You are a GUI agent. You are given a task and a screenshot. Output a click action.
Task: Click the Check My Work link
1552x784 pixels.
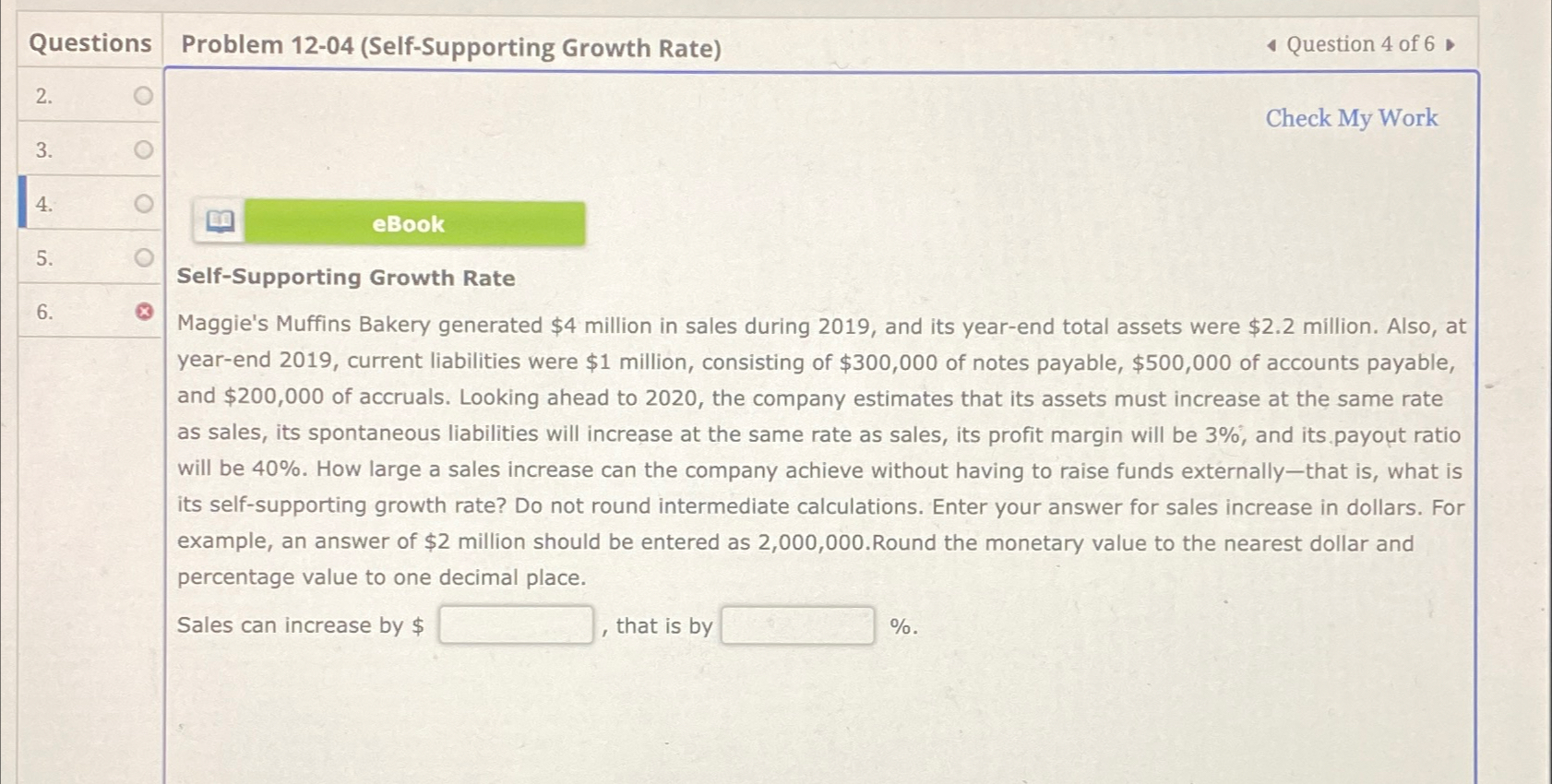1350,117
